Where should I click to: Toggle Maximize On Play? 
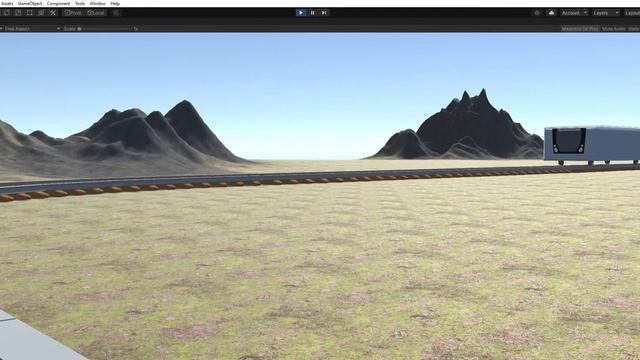tap(580, 29)
